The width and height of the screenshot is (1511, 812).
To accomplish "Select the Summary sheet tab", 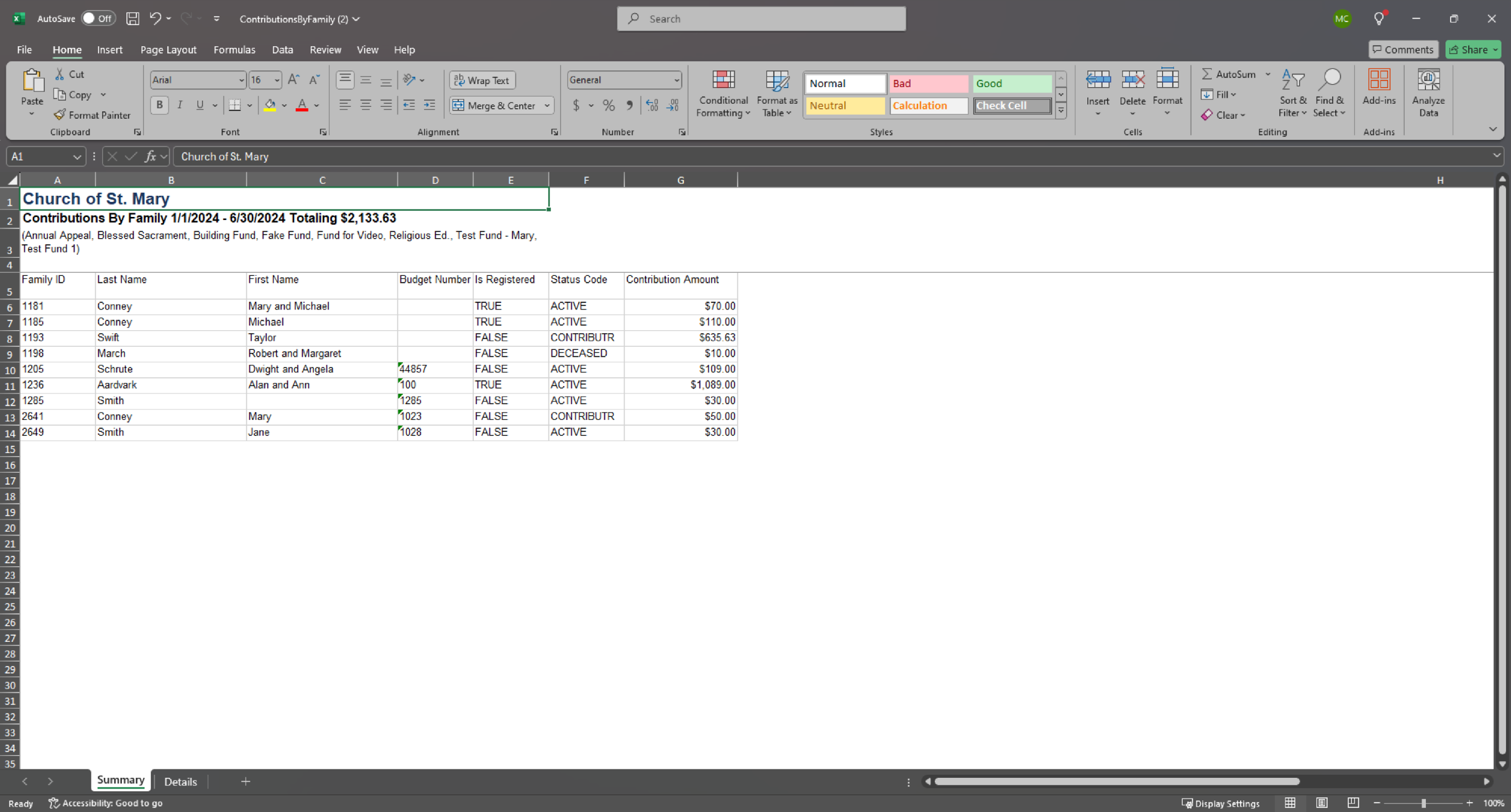I will [x=120, y=780].
